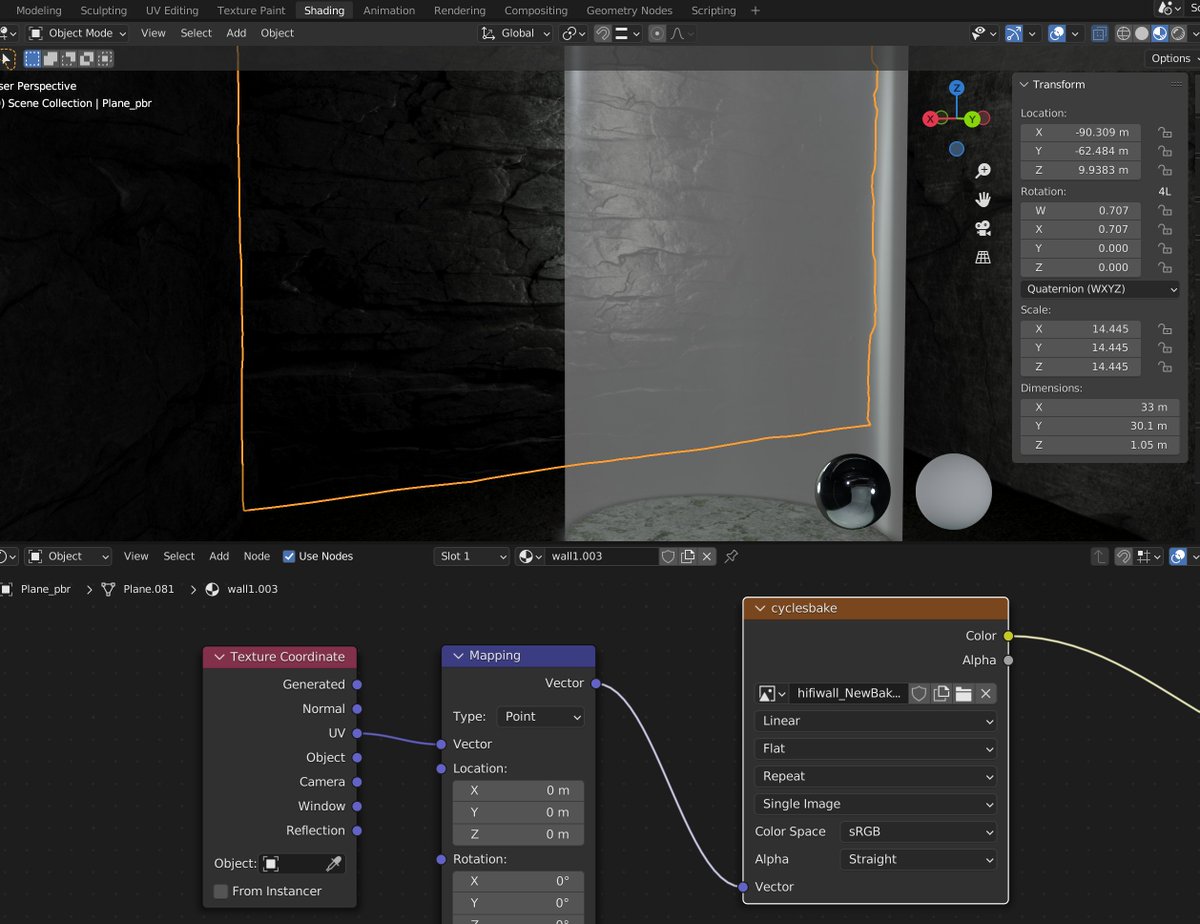Toggle proportional editing circle icon
The image size is (1200, 924).
pos(657,33)
